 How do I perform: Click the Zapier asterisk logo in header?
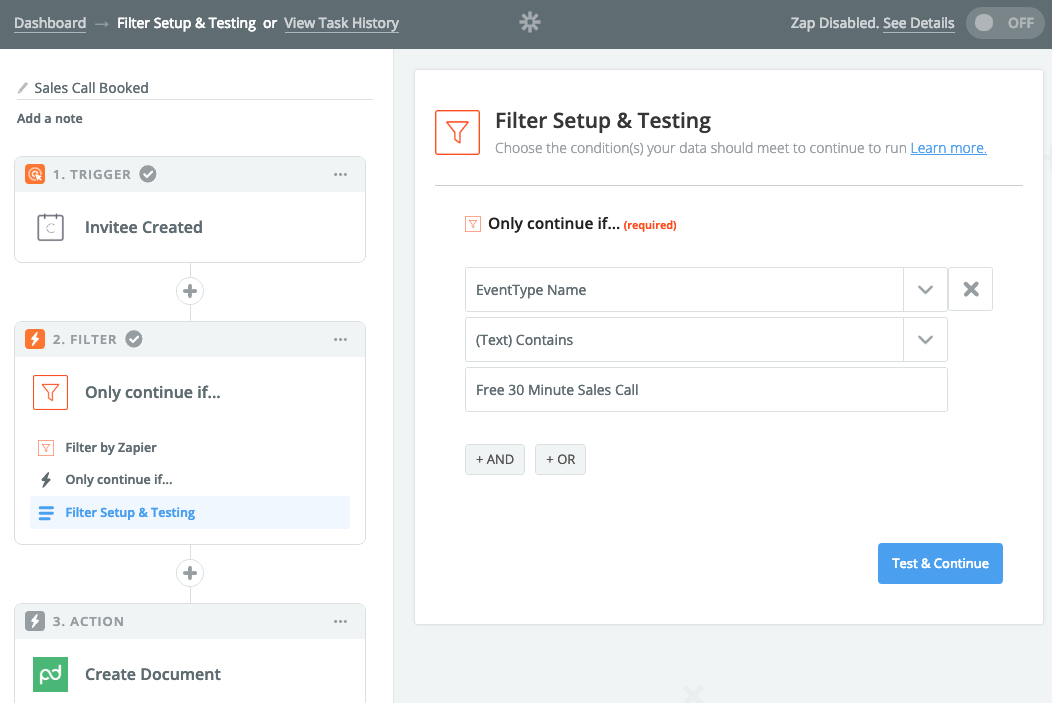tap(530, 23)
